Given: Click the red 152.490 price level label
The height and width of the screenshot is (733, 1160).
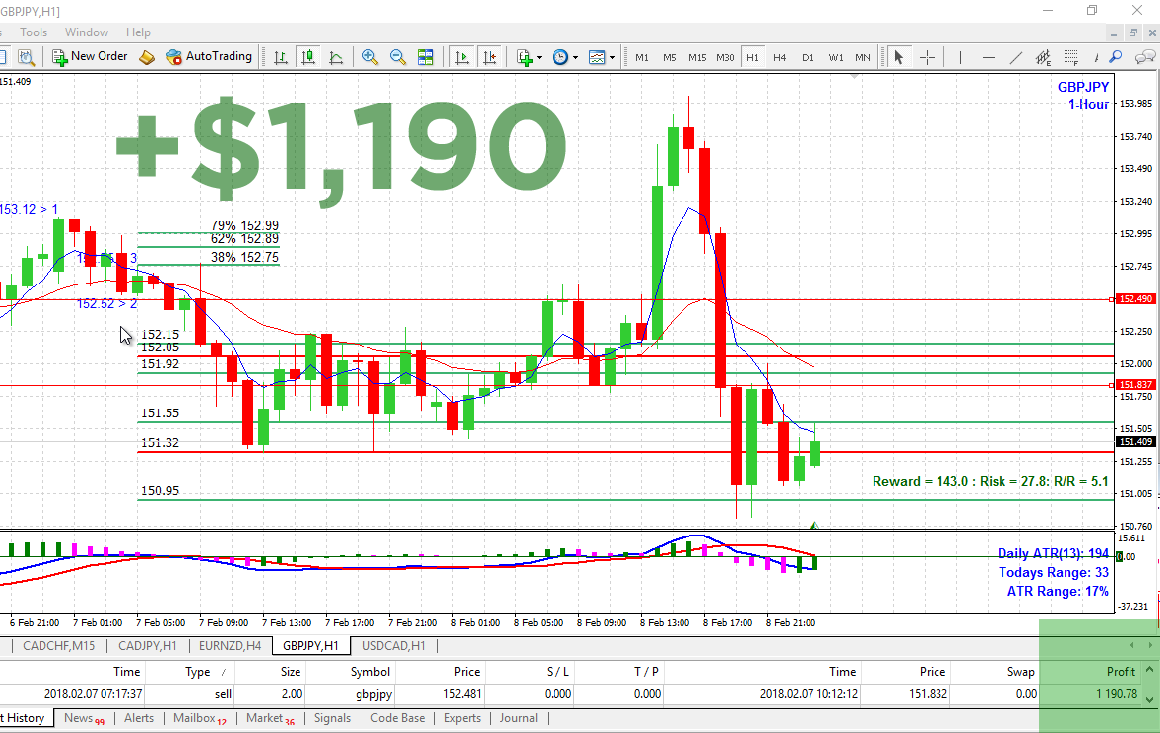Looking at the screenshot, I should coord(1135,299).
